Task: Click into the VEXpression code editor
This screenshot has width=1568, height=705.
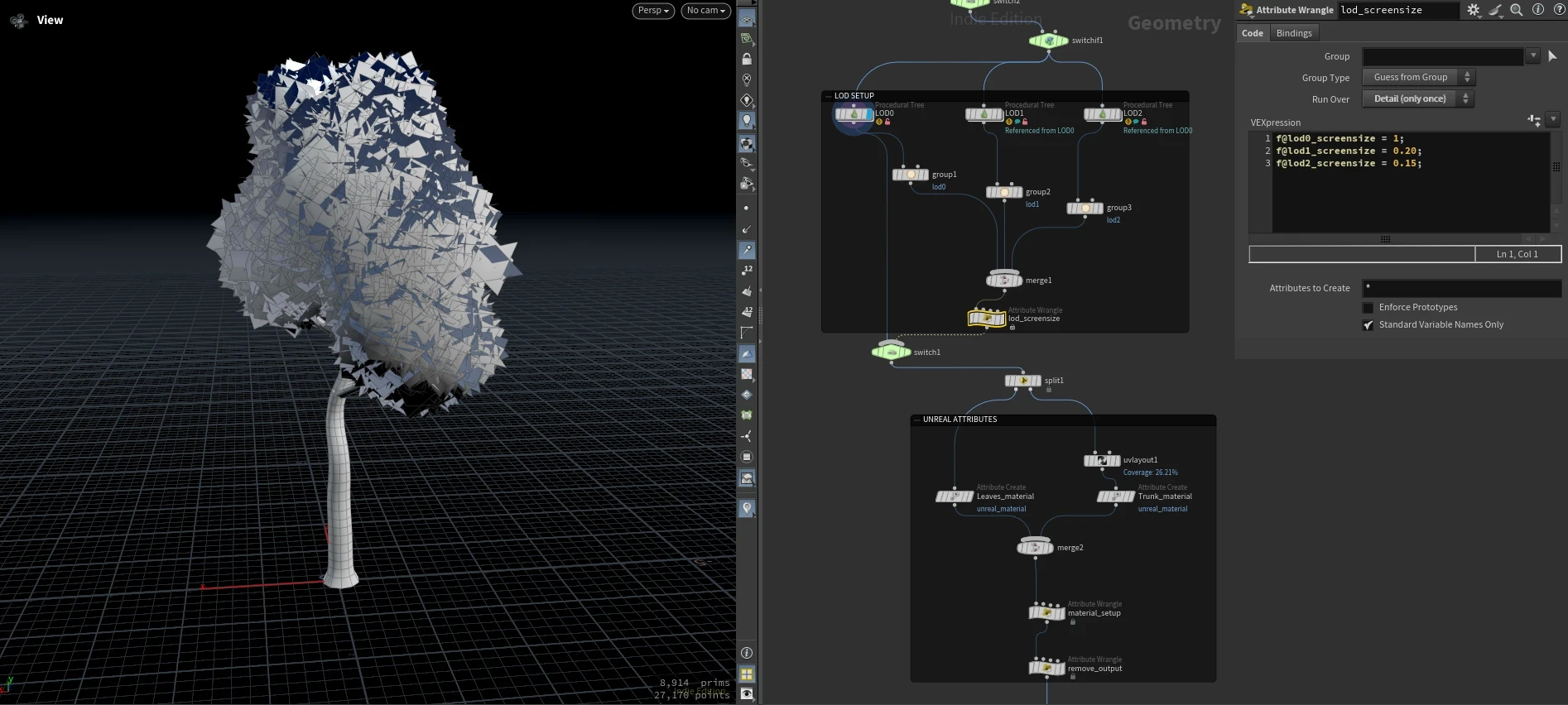Action: [1411, 182]
